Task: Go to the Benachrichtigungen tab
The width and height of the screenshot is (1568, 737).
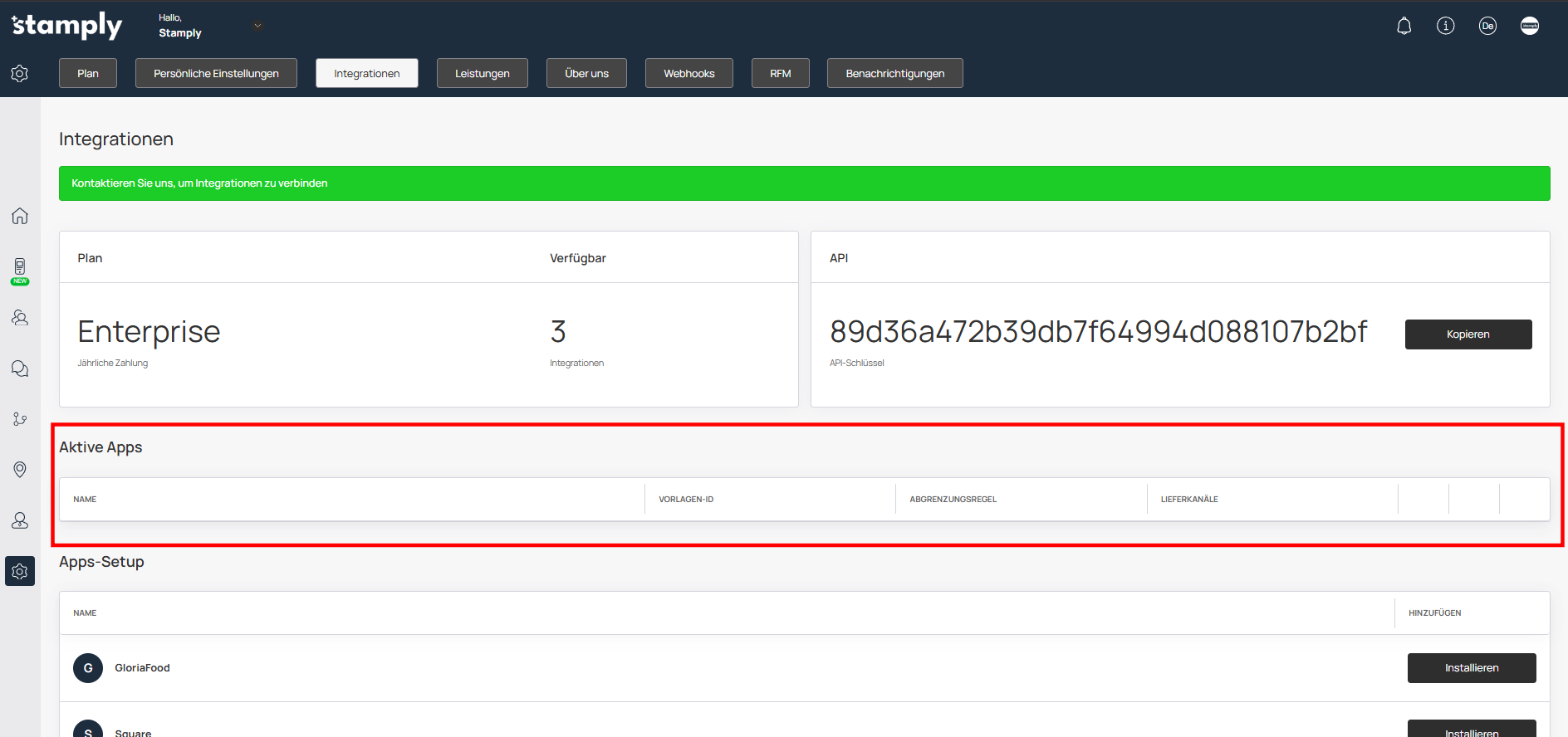Action: point(894,73)
